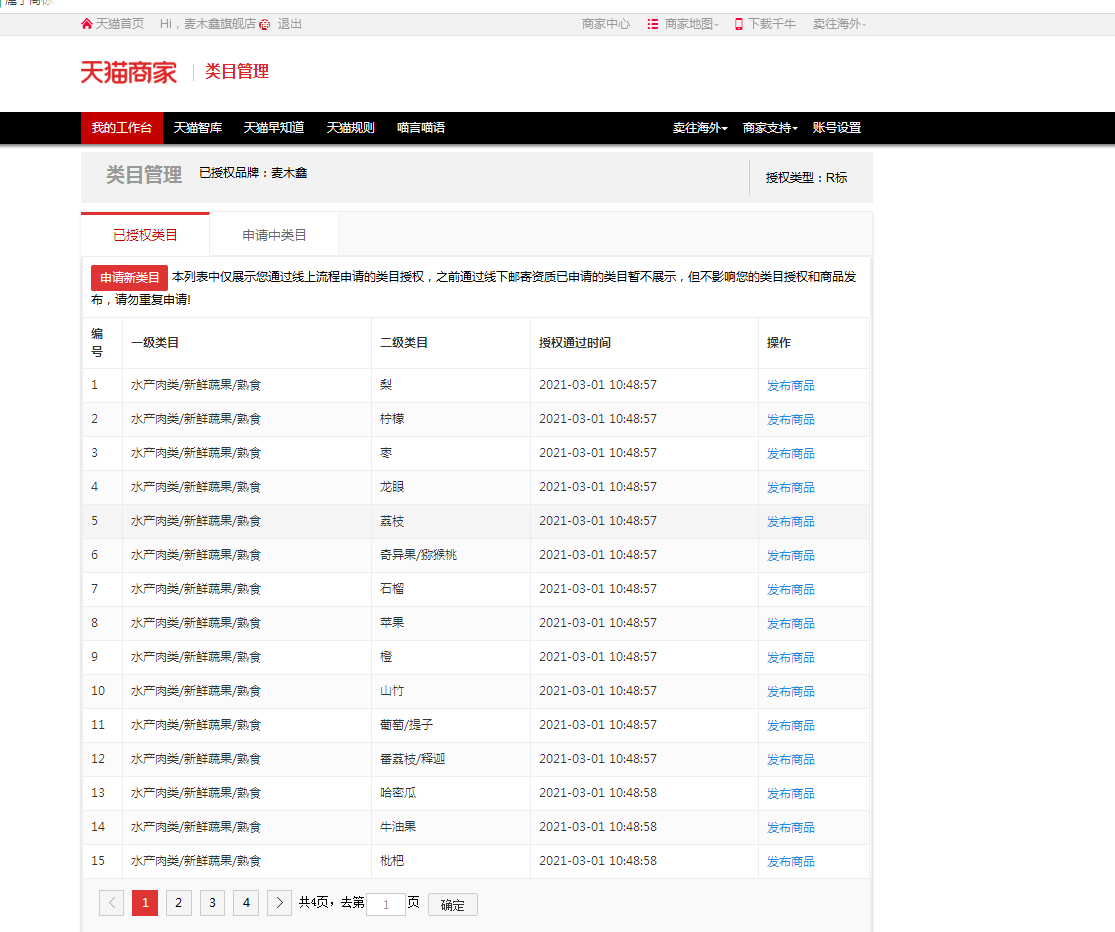
Task: Click 发布商品 for 山竹 row
Action: (x=791, y=692)
